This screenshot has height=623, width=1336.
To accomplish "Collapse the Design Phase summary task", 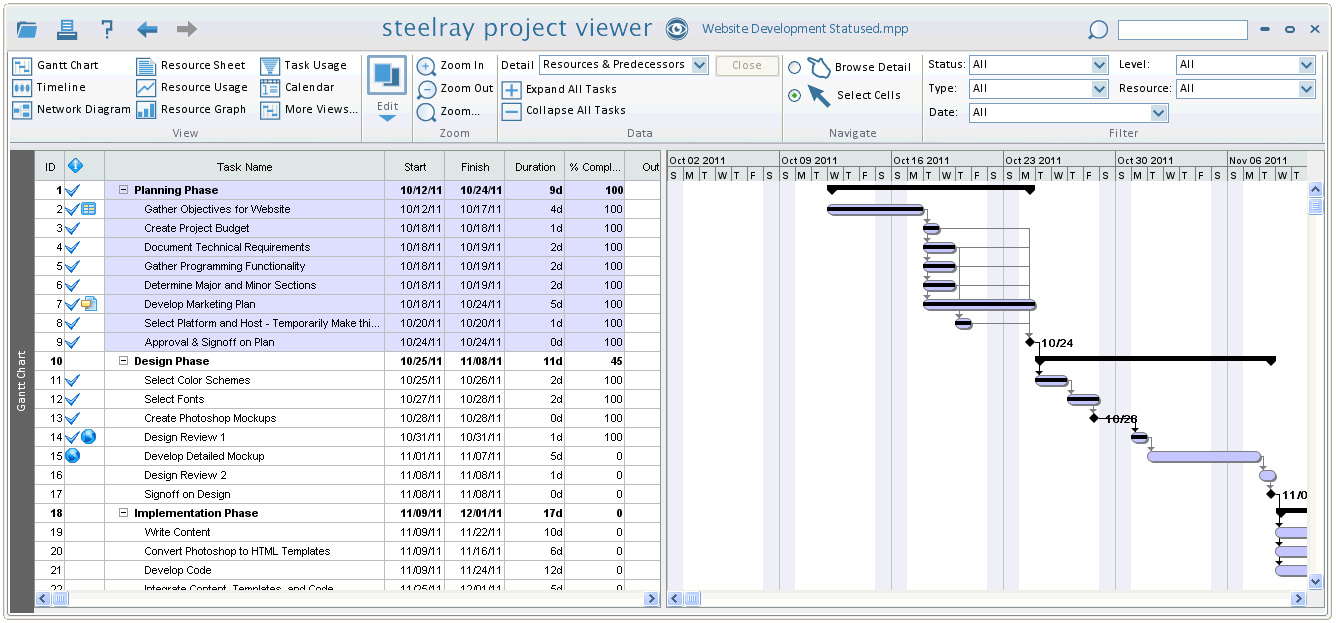I will 124,361.
